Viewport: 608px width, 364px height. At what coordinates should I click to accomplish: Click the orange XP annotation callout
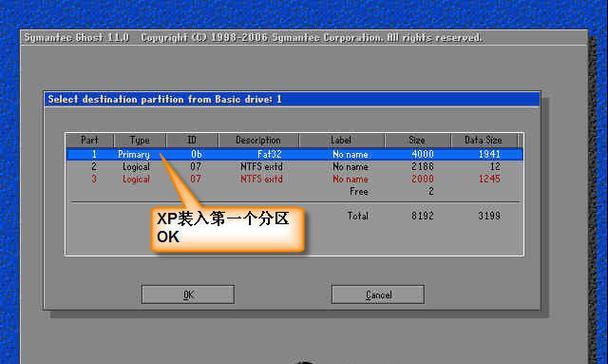click(227, 229)
